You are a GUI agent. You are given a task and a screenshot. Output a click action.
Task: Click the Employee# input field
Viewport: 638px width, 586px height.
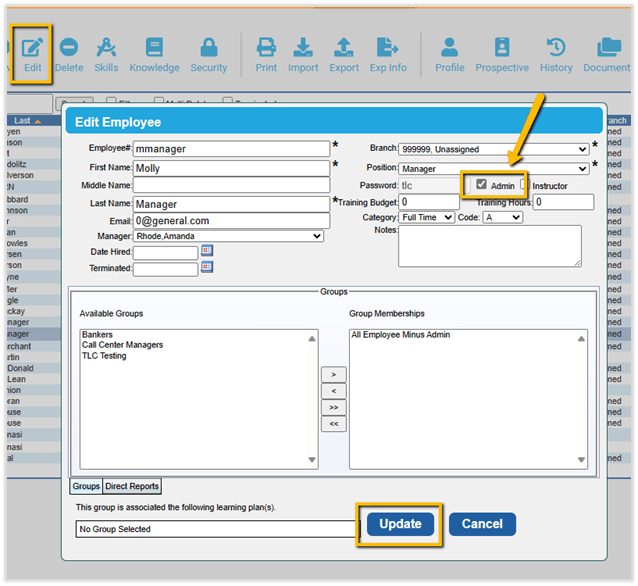click(231, 149)
